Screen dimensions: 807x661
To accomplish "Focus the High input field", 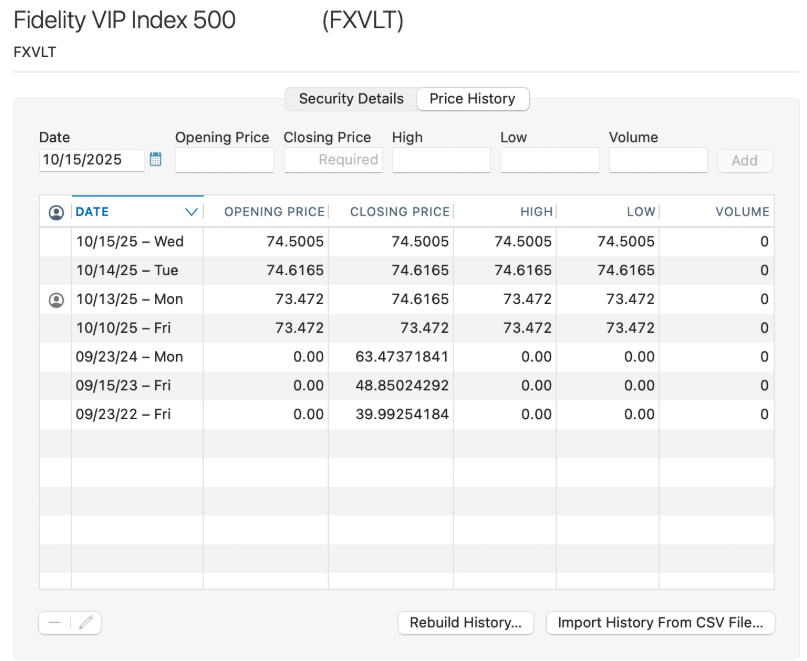I will click(x=441, y=160).
